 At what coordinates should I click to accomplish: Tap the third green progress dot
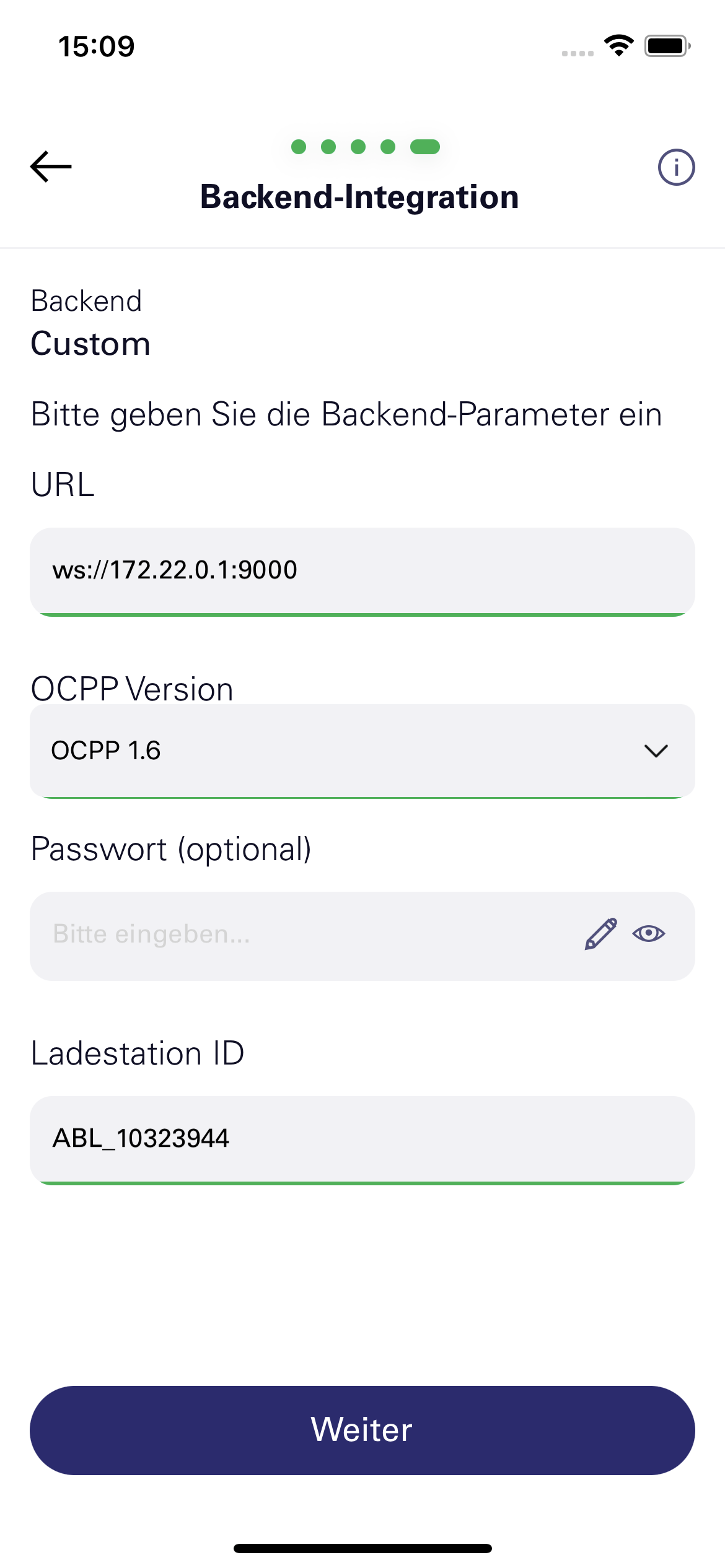(358, 147)
